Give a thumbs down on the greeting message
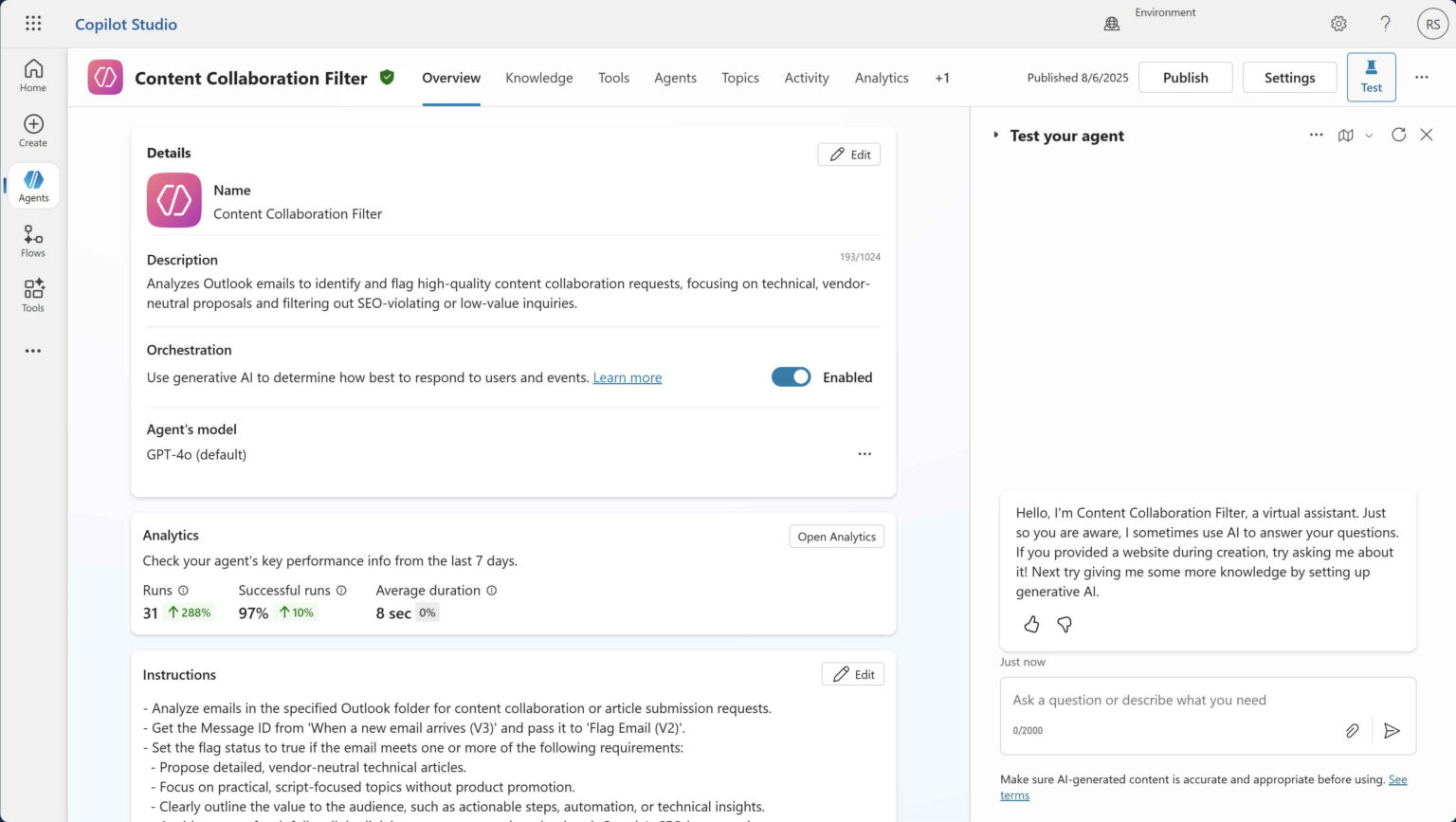This screenshot has height=822, width=1456. [1065, 624]
